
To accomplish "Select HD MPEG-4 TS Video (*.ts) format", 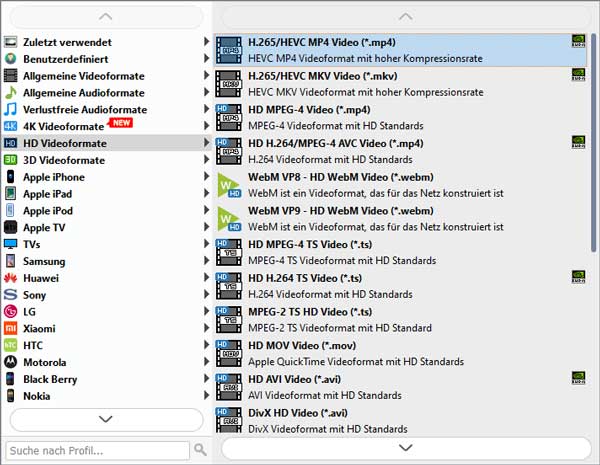I will pos(400,252).
